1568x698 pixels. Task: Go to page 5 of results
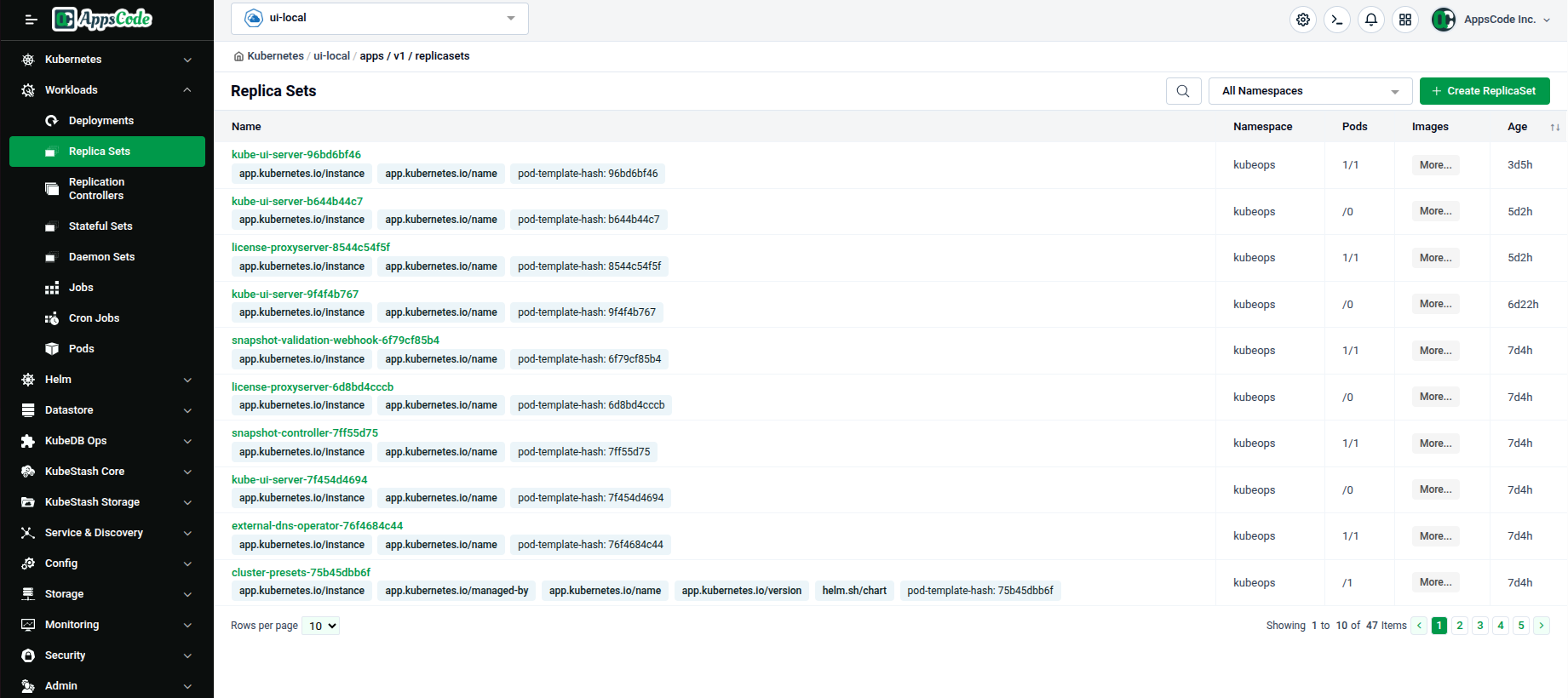1521,626
